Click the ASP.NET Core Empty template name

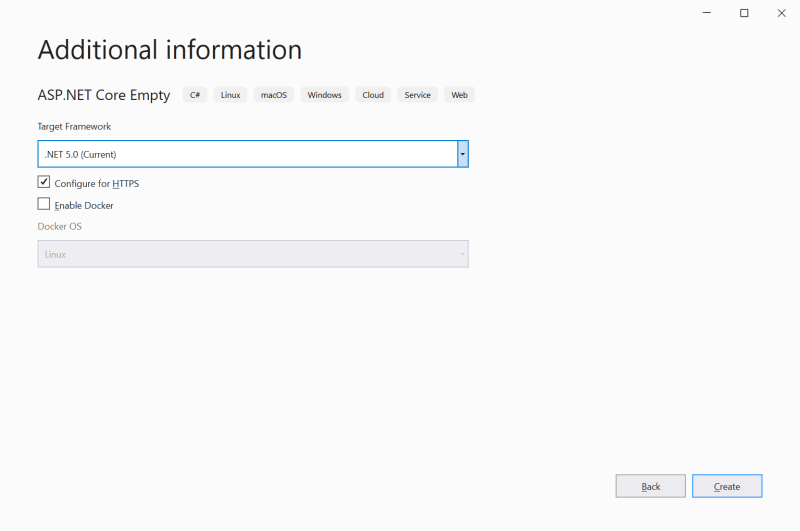(x=104, y=95)
